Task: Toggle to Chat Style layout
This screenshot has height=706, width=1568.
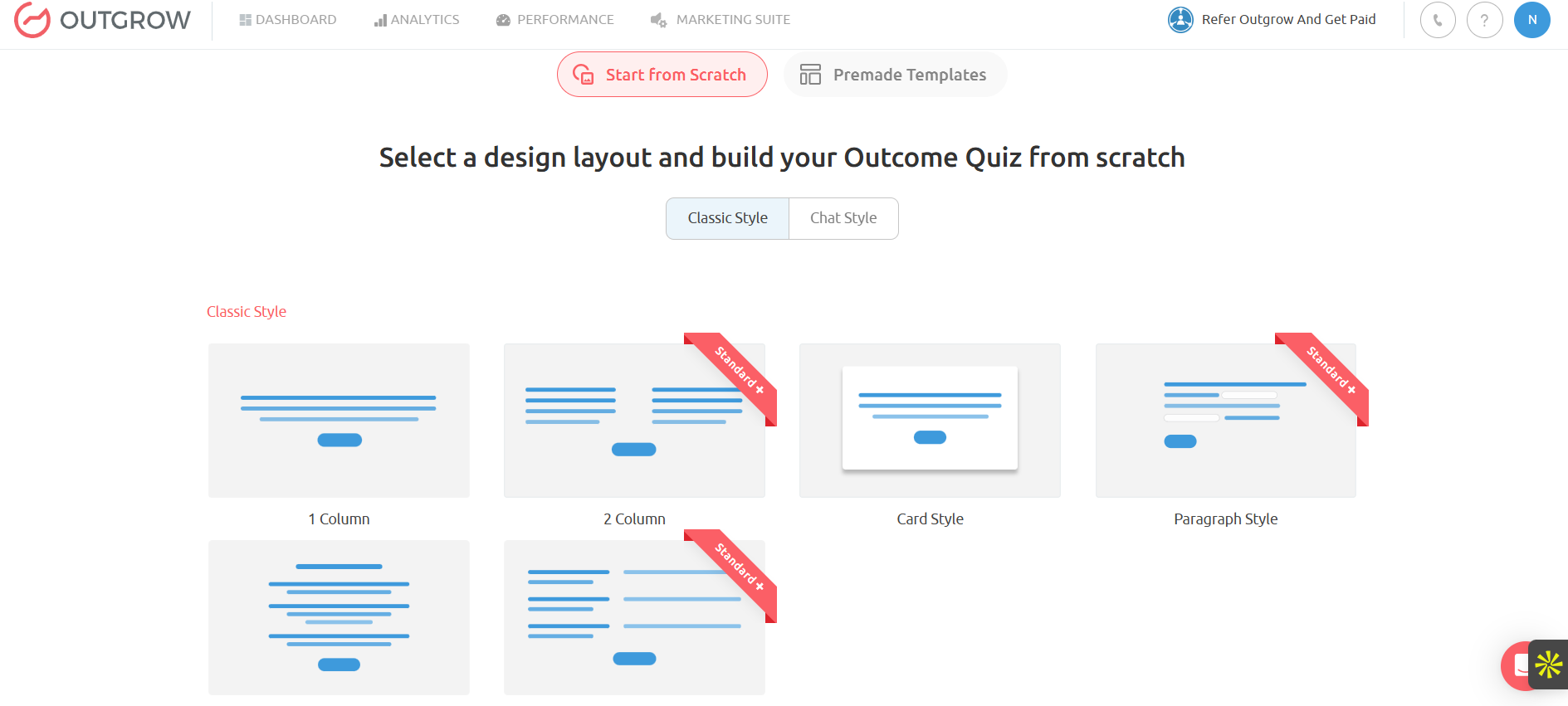Action: pos(843,218)
